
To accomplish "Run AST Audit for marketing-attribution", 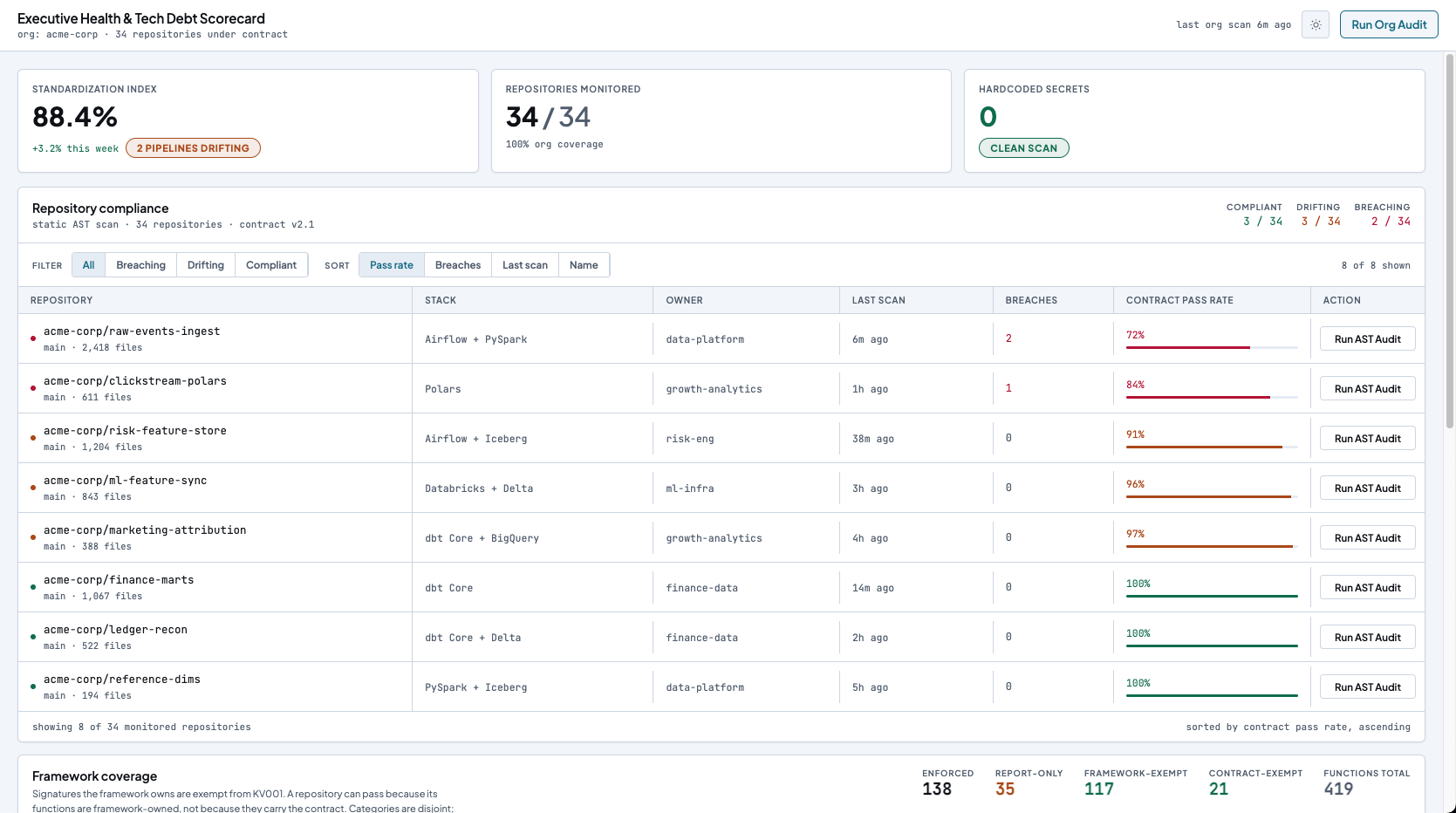I will coord(1367,538).
